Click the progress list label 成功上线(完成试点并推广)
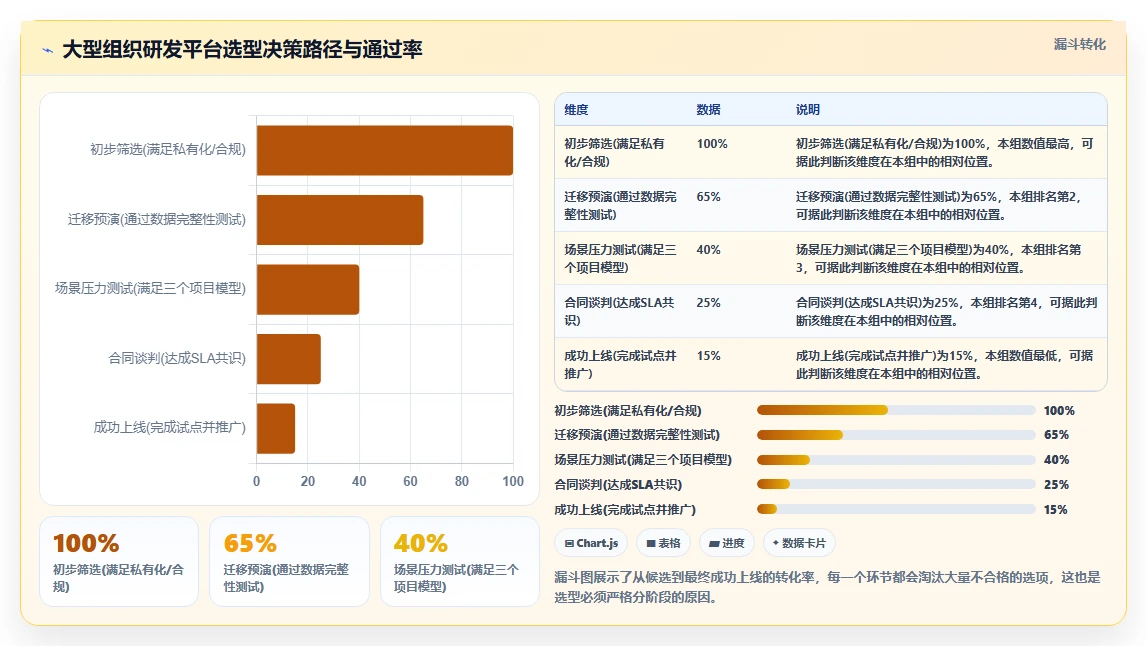Viewport: 1147px width, 646px height. [x=625, y=509]
